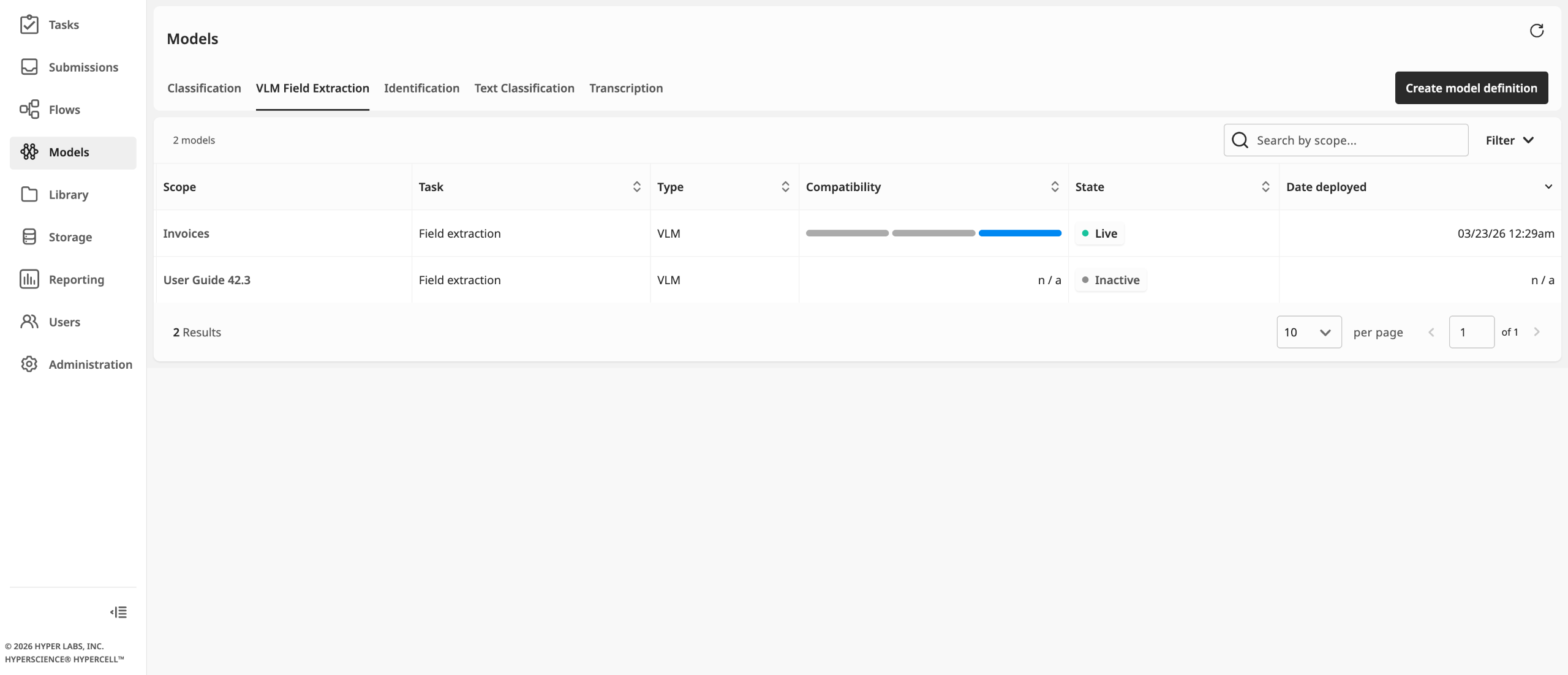
Task: Open Storage in the sidebar
Action: [x=70, y=237]
